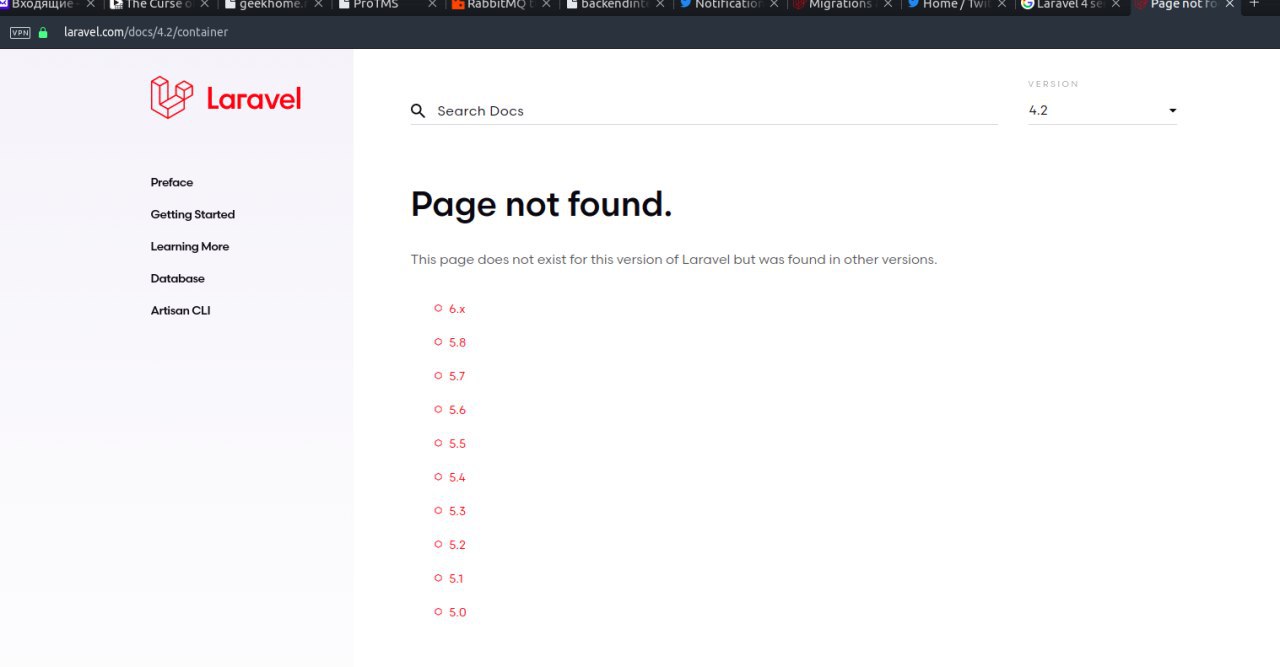Open the 5.4 version link
Image resolution: width=1280 pixels, height=667 pixels.
tap(457, 477)
